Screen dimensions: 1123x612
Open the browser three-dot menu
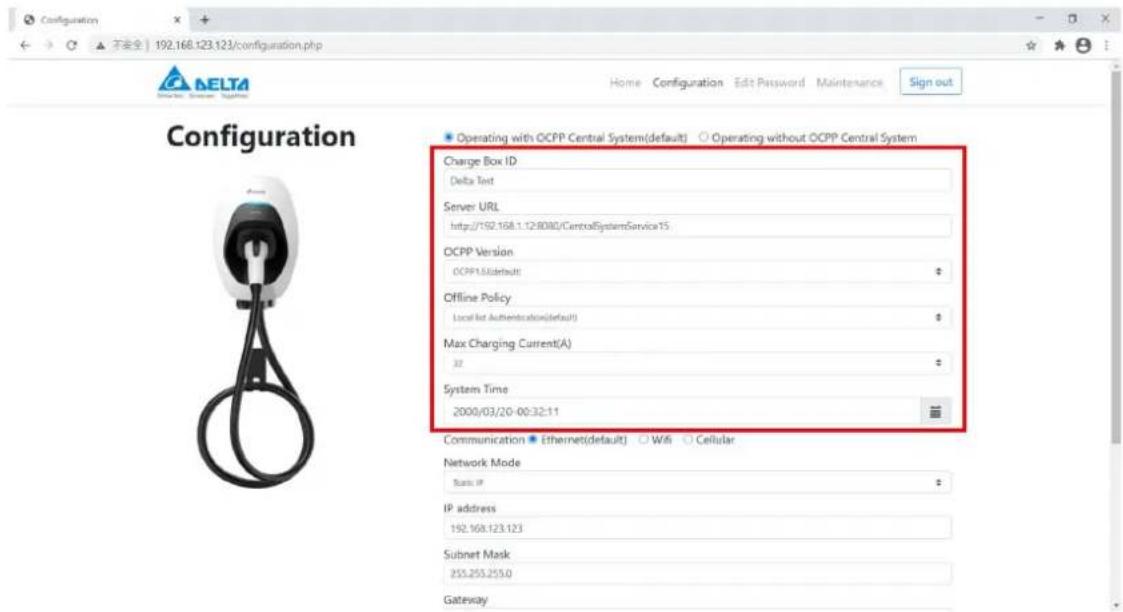click(x=1107, y=46)
